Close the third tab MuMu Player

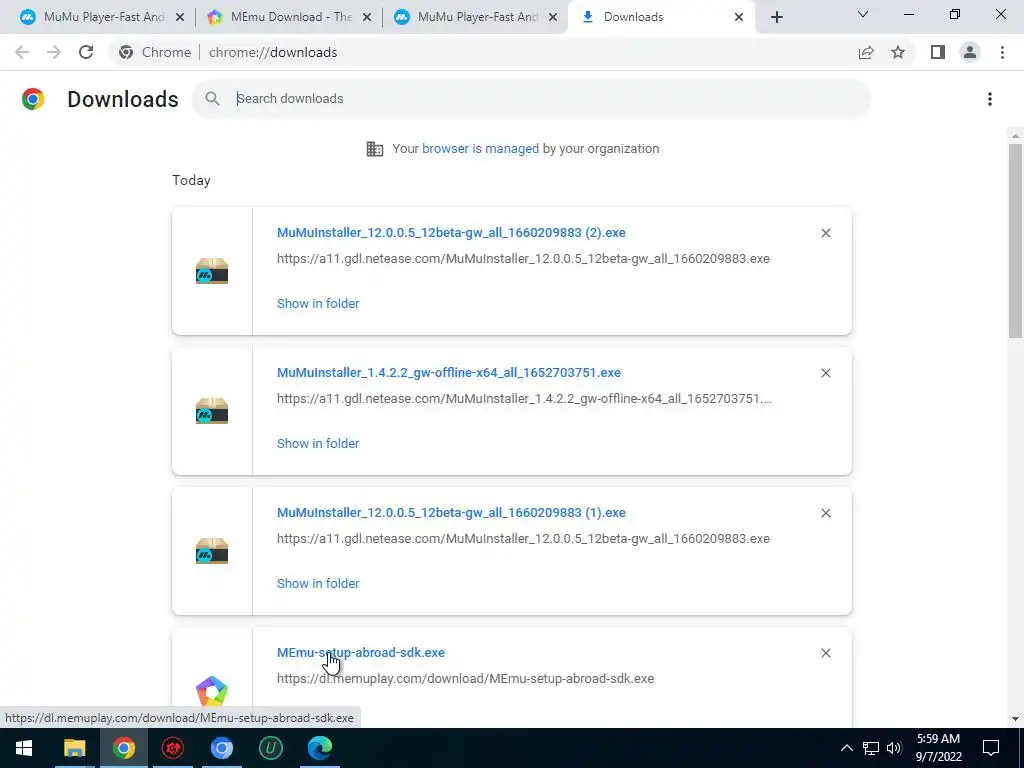pos(553,17)
